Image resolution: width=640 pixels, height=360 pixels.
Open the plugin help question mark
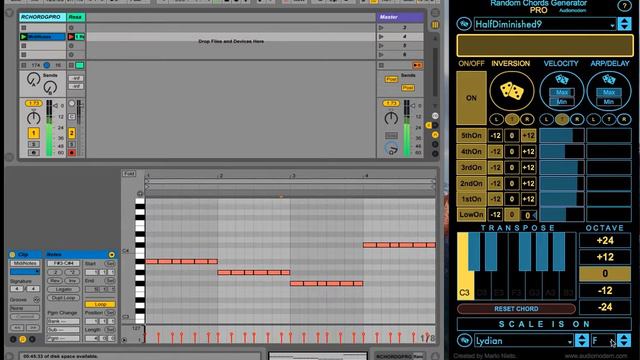point(624,5)
